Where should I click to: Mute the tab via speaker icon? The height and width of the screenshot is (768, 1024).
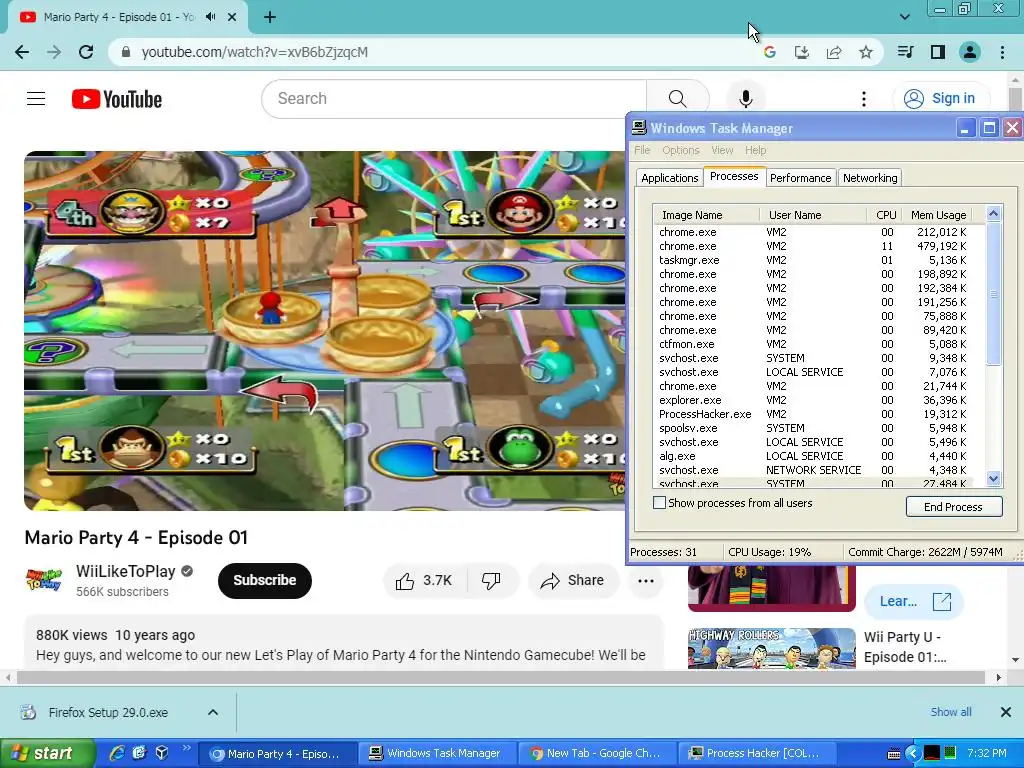[210, 17]
